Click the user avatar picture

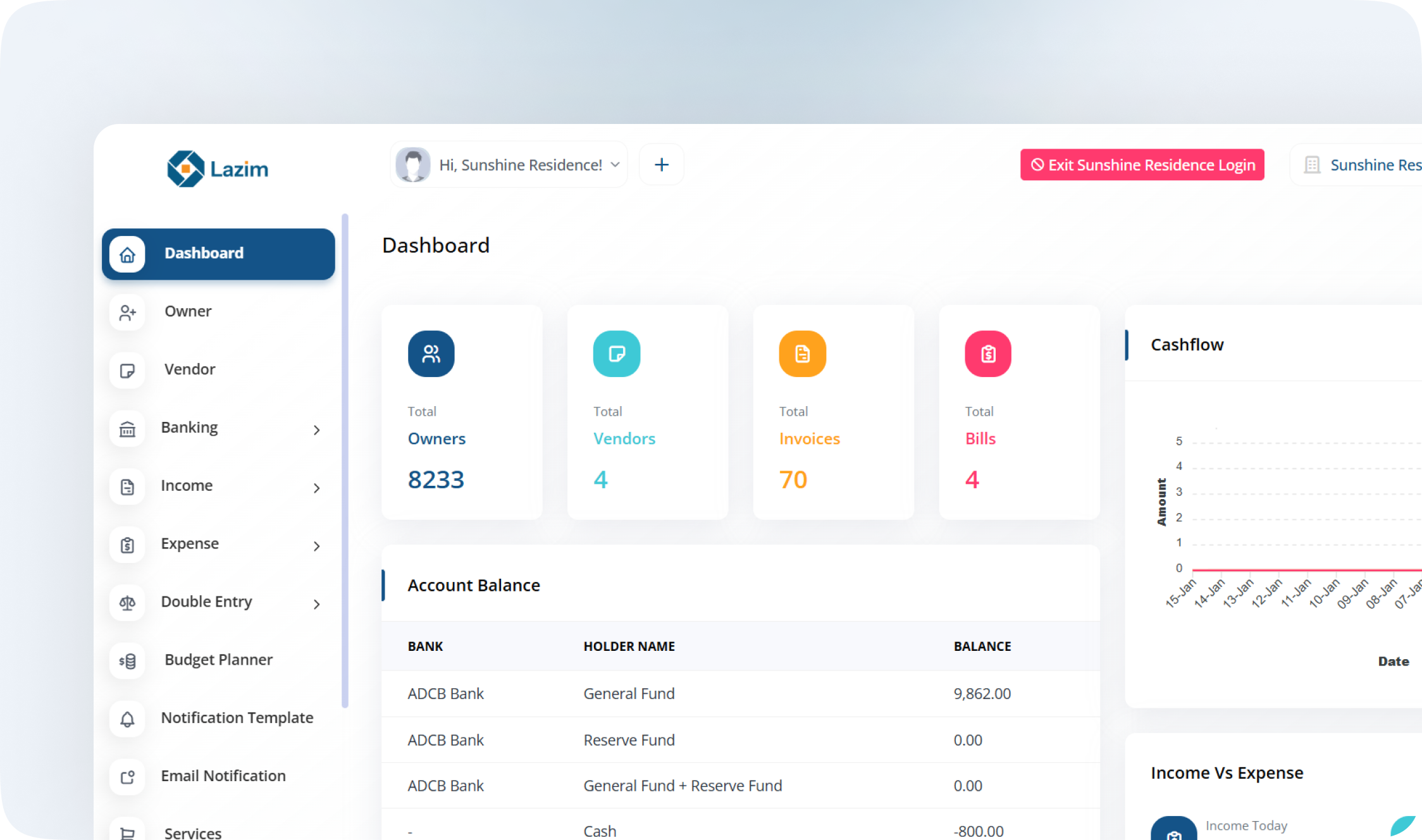tap(413, 165)
